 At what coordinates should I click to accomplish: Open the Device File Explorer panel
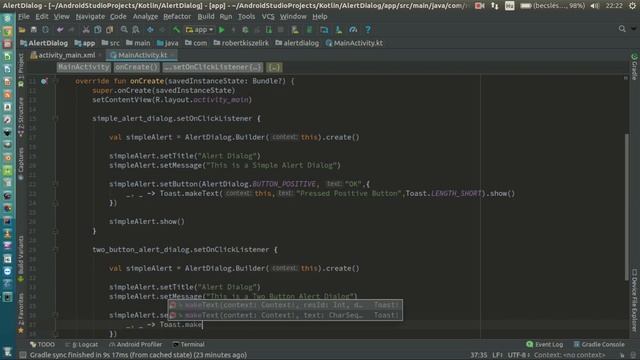[x=634, y=300]
